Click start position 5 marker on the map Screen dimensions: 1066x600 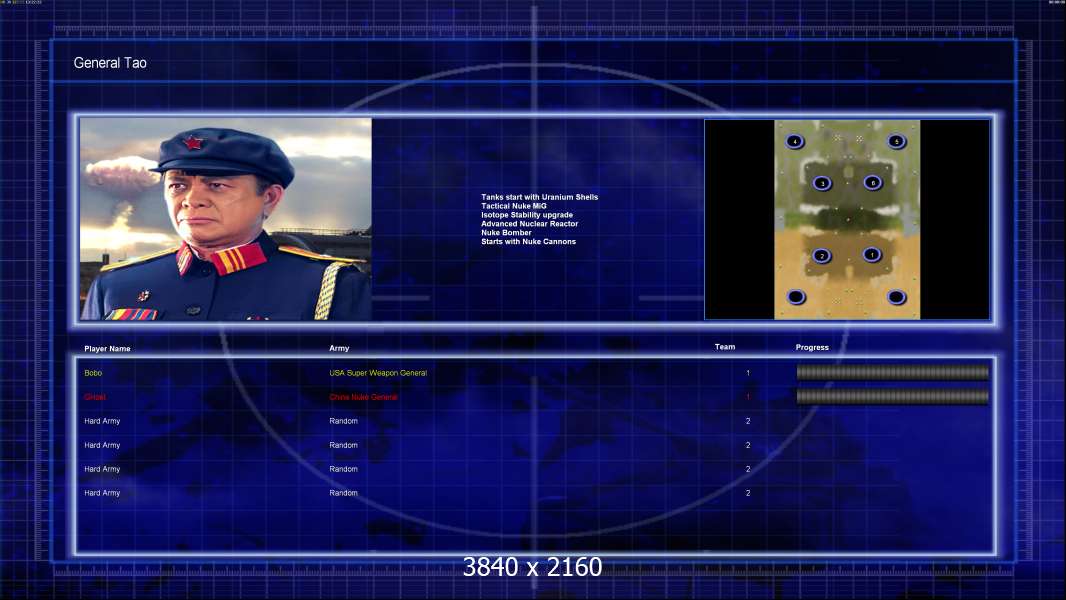click(x=896, y=141)
